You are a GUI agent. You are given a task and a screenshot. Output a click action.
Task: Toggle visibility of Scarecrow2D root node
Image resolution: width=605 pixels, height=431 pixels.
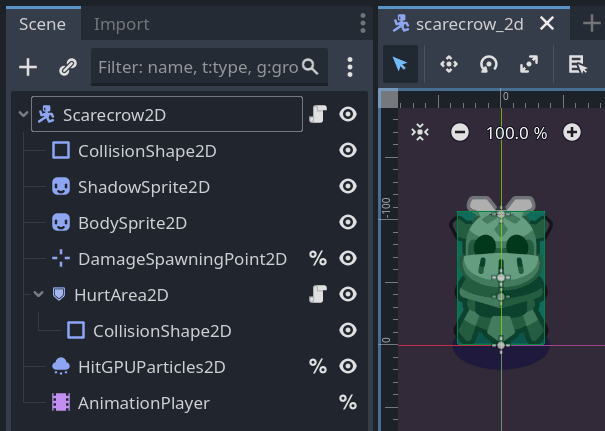(x=348, y=114)
